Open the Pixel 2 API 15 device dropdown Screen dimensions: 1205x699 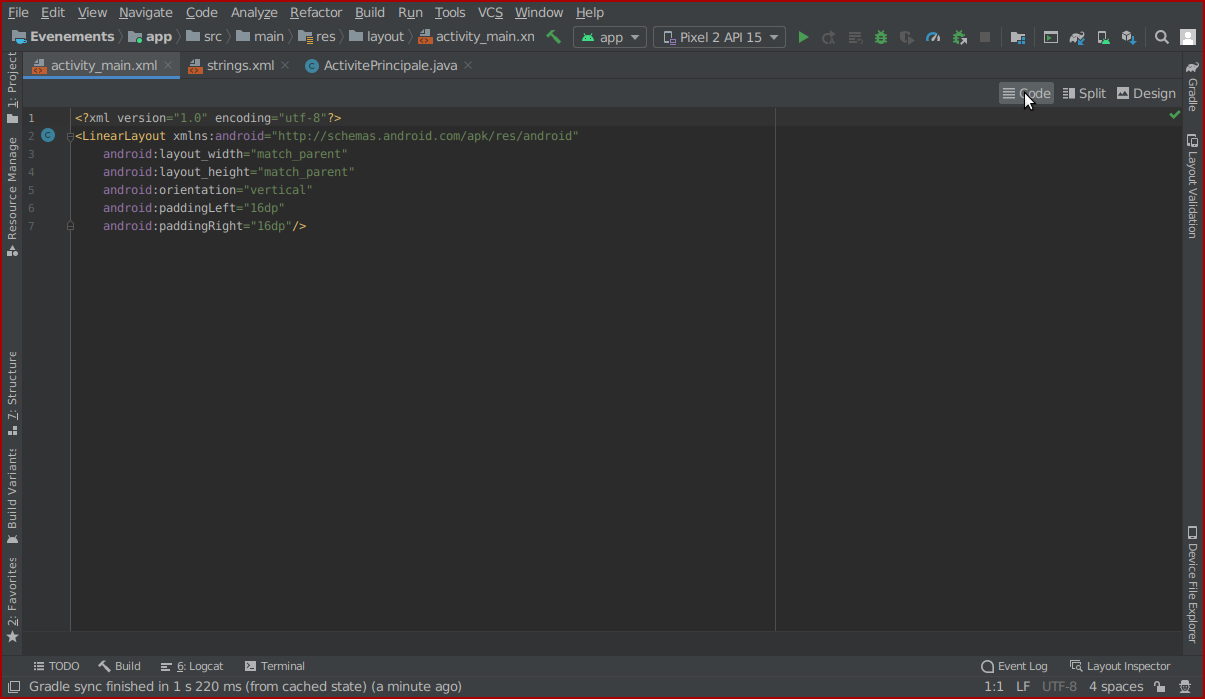(719, 37)
